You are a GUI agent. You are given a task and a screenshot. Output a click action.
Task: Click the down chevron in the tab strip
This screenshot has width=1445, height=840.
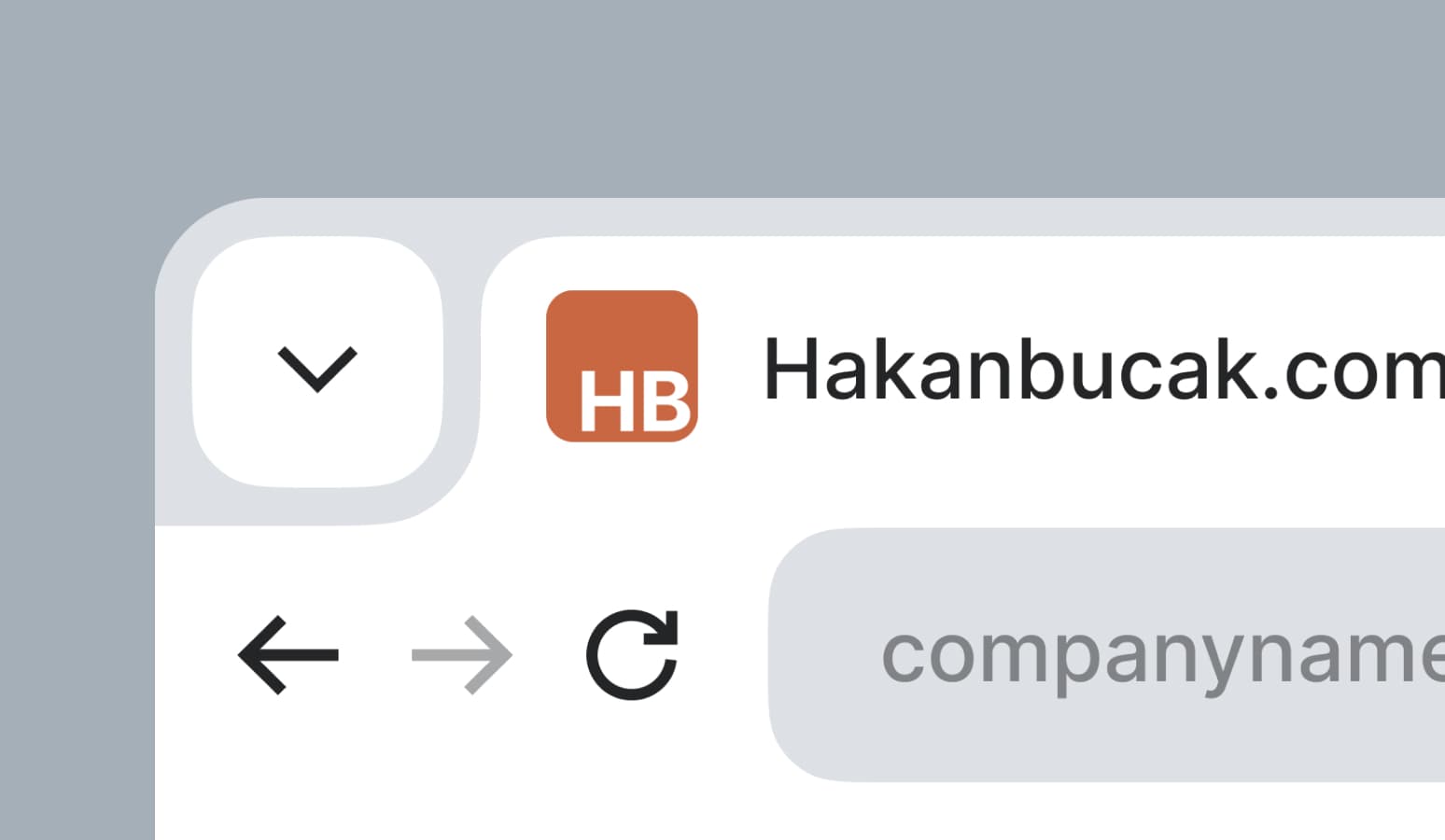coord(317,367)
